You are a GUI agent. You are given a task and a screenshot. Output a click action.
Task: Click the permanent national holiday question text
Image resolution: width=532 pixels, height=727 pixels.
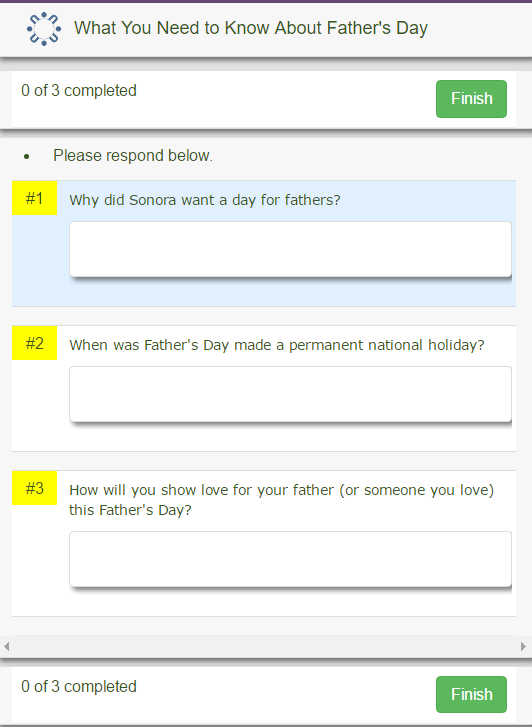pyautogui.click(x=277, y=345)
